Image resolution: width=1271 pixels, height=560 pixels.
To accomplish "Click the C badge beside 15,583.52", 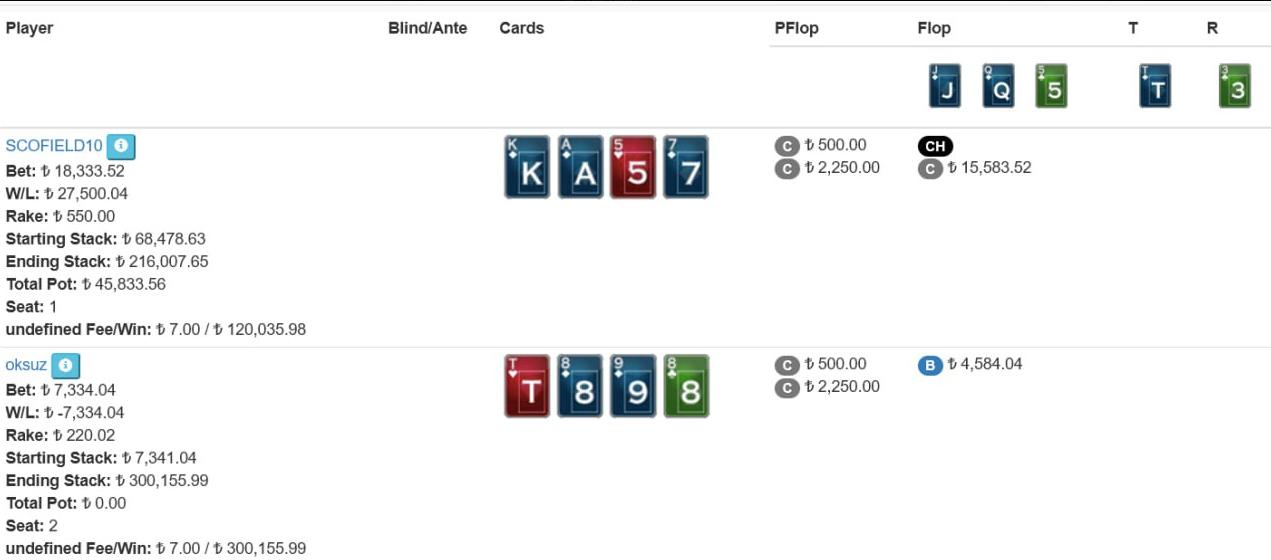I will 930,168.
